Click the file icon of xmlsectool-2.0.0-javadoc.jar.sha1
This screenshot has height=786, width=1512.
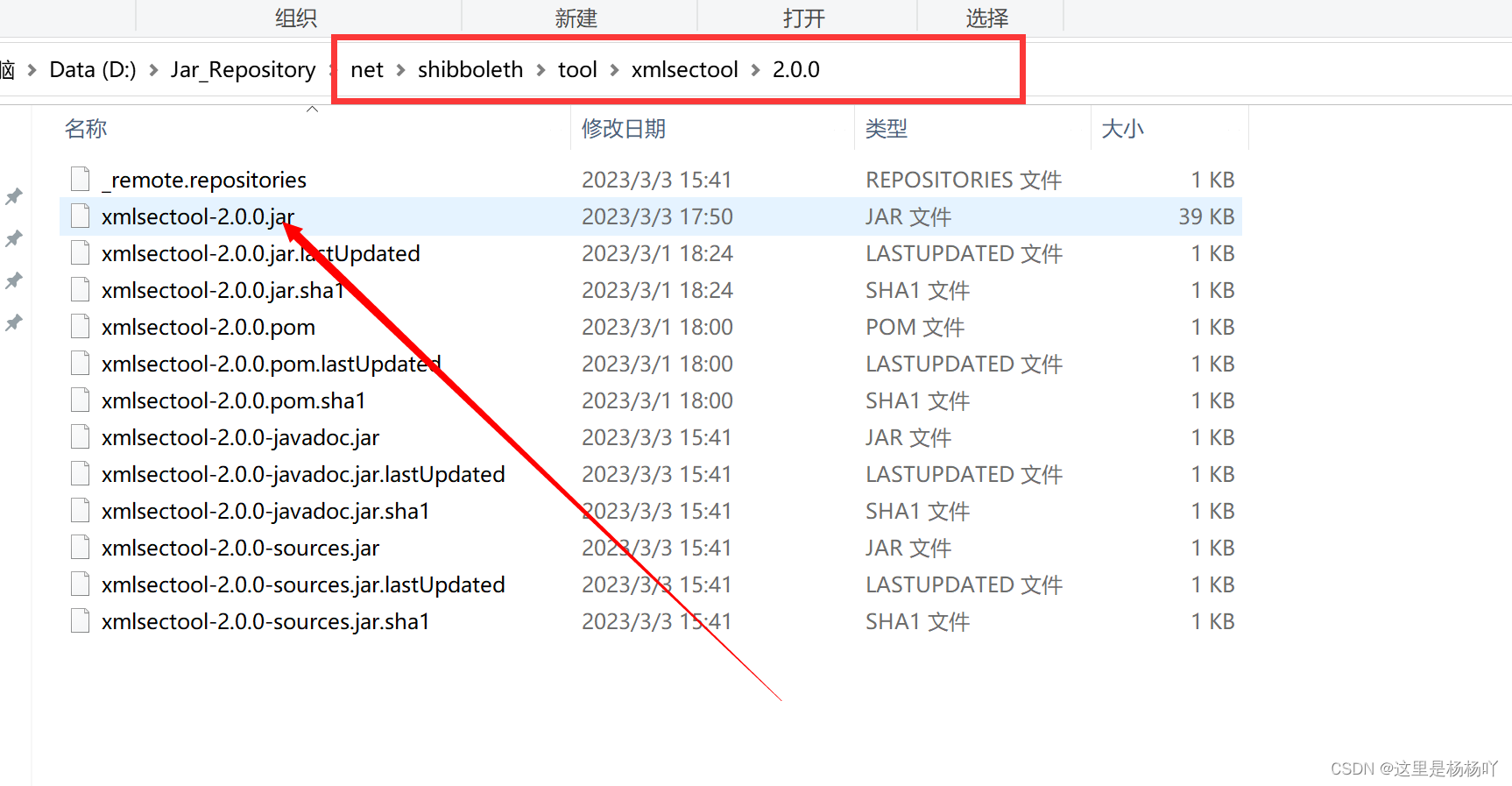click(81, 511)
